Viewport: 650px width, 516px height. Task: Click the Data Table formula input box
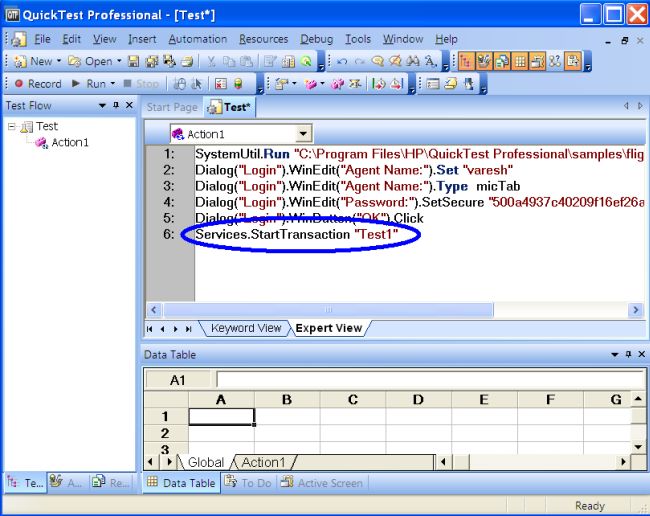tap(430, 380)
